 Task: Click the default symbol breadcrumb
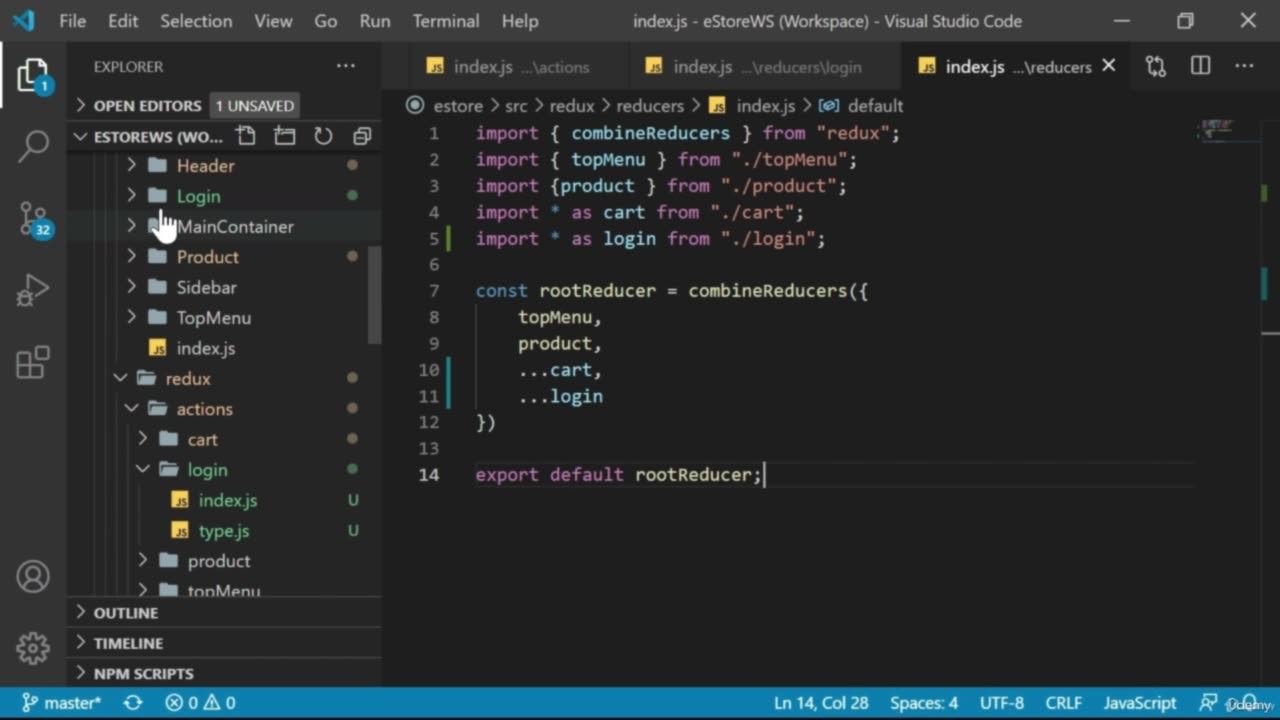click(862, 106)
